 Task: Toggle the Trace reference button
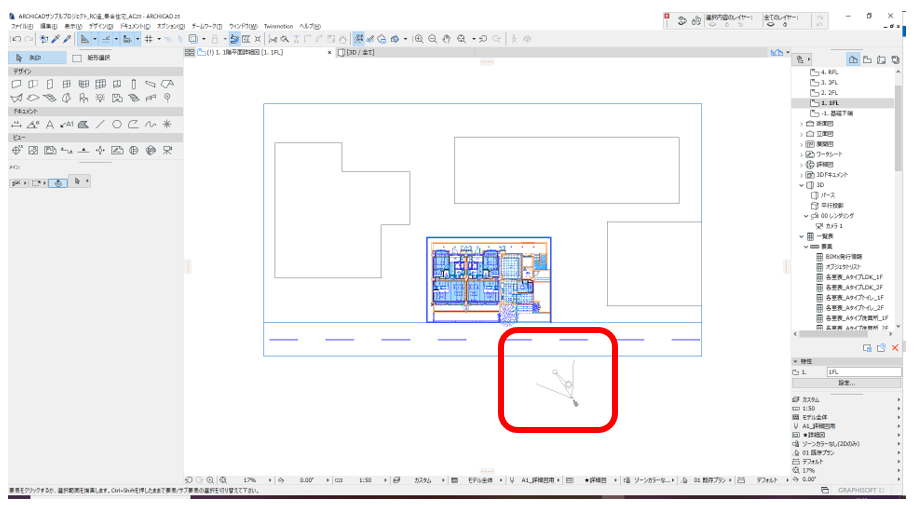pyautogui.click(x=193, y=39)
